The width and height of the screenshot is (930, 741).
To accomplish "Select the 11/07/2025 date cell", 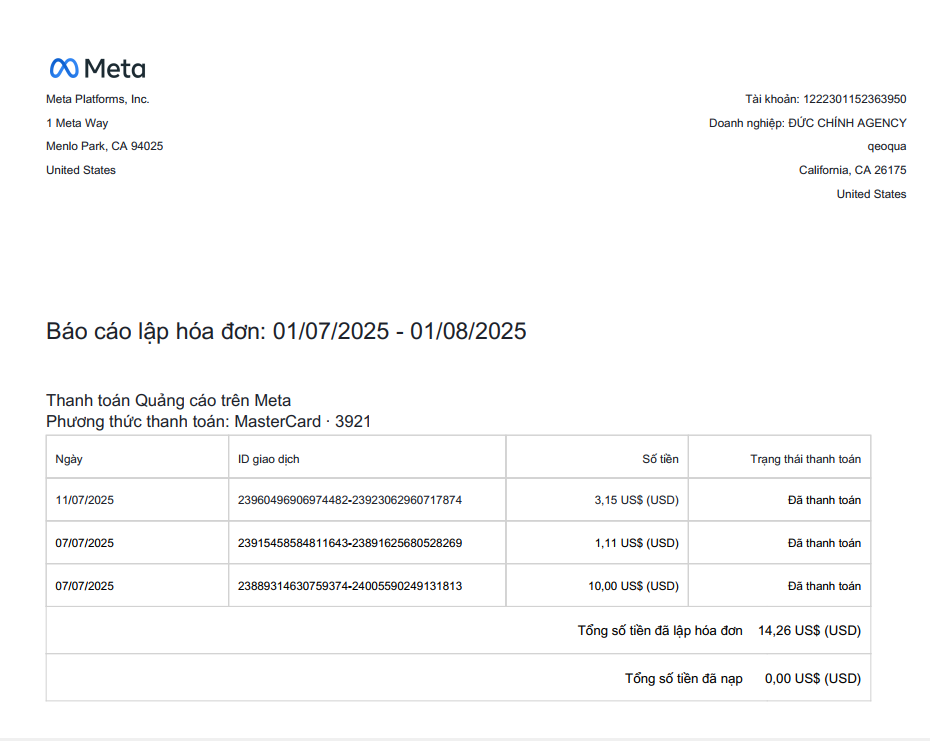I will (84, 500).
